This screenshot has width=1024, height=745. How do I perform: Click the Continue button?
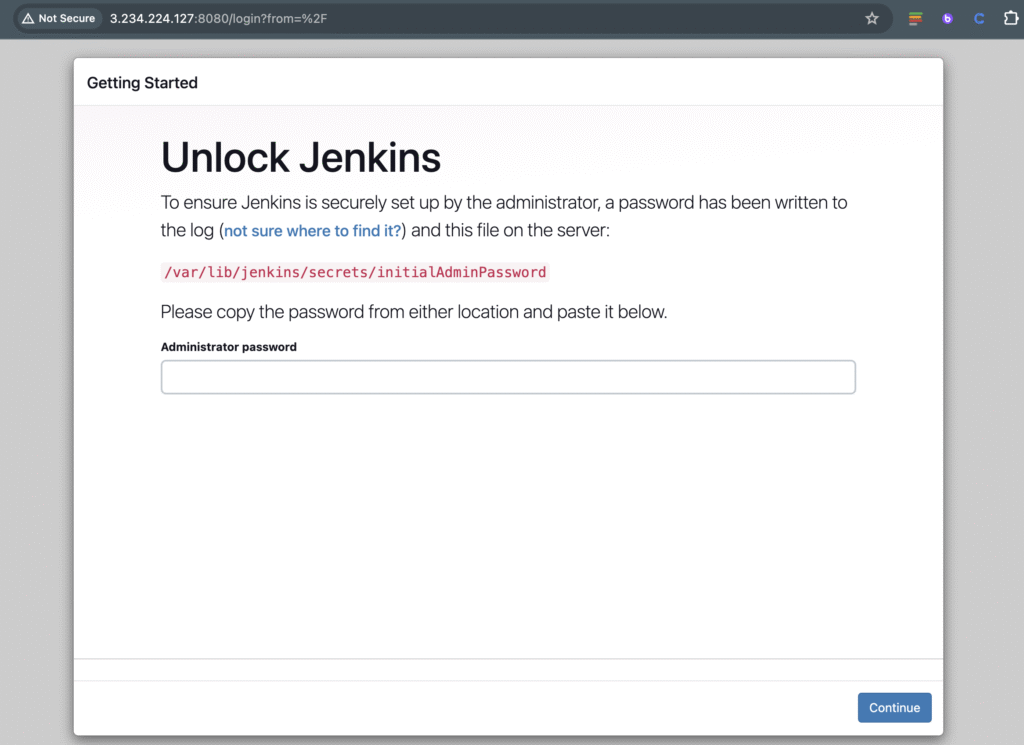tap(894, 708)
